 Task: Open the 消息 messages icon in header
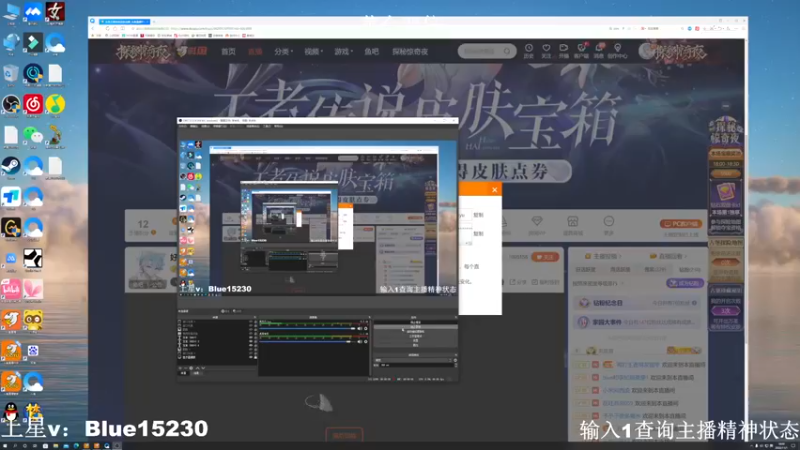pyautogui.click(x=598, y=51)
